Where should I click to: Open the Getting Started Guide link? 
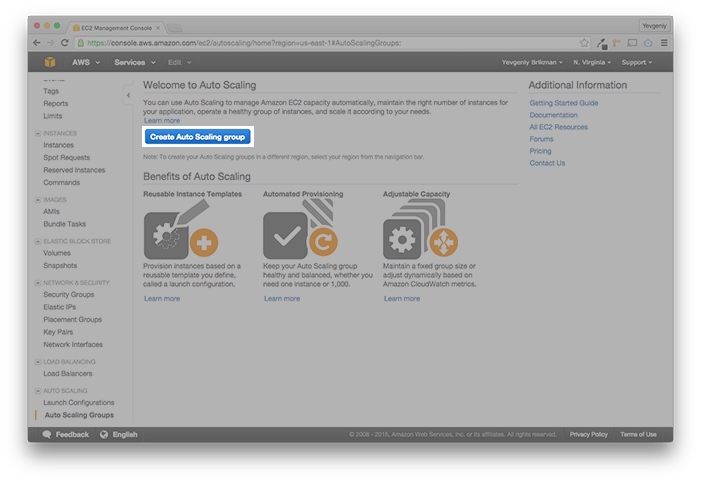point(564,103)
